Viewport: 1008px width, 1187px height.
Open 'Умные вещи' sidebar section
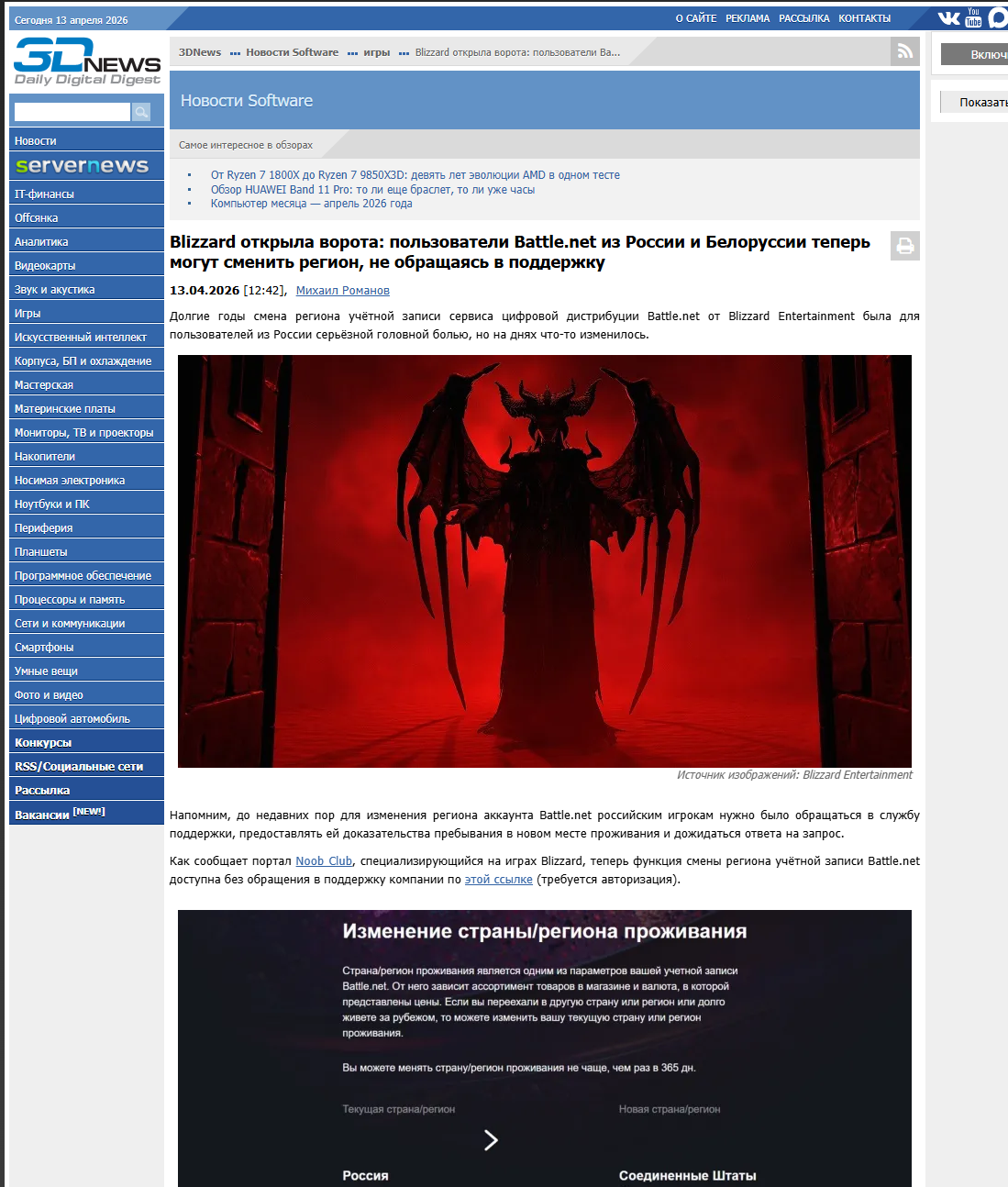point(86,671)
